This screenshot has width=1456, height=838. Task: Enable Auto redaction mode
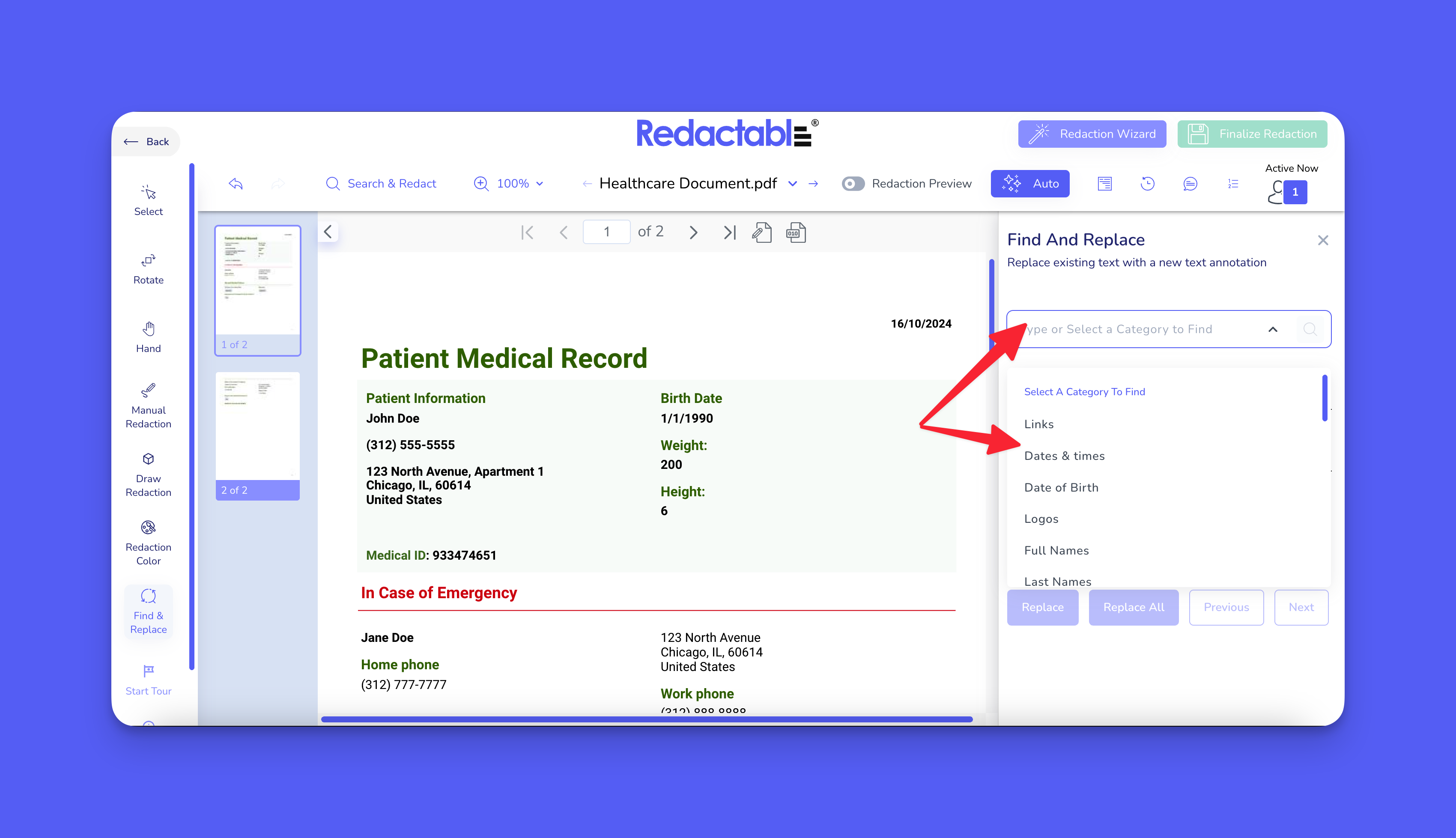pyautogui.click(x=1029, y=184)
